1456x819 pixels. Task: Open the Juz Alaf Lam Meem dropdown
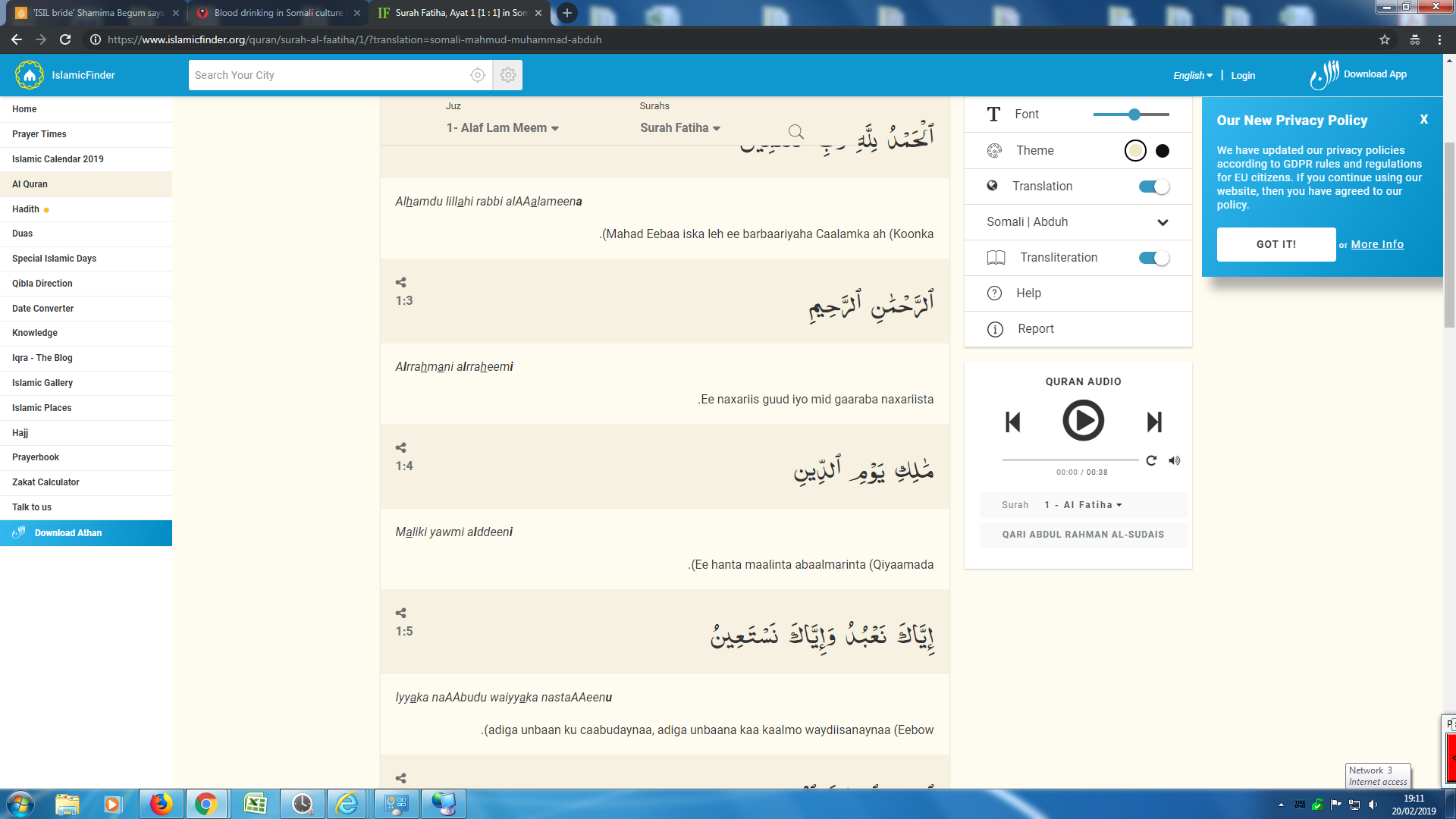[503, 128]
